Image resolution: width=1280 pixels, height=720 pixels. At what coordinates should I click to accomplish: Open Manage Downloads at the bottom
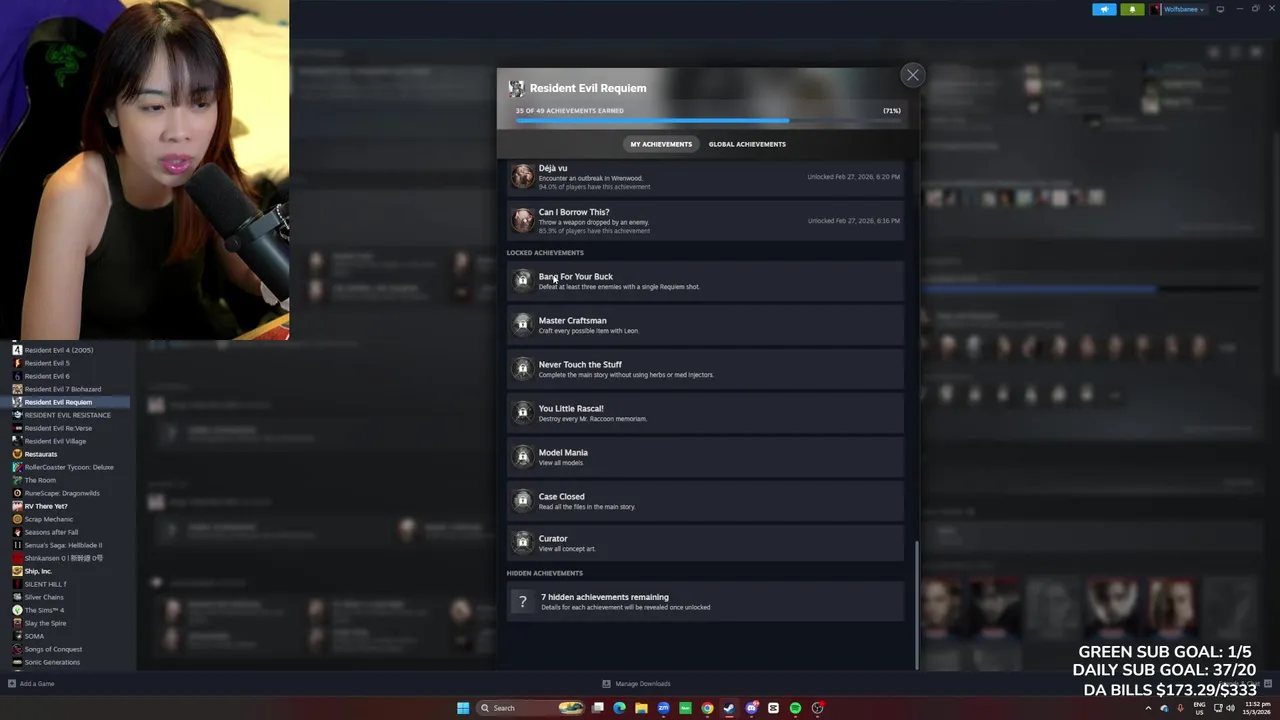pyautogui.click(x=637, y=684)
